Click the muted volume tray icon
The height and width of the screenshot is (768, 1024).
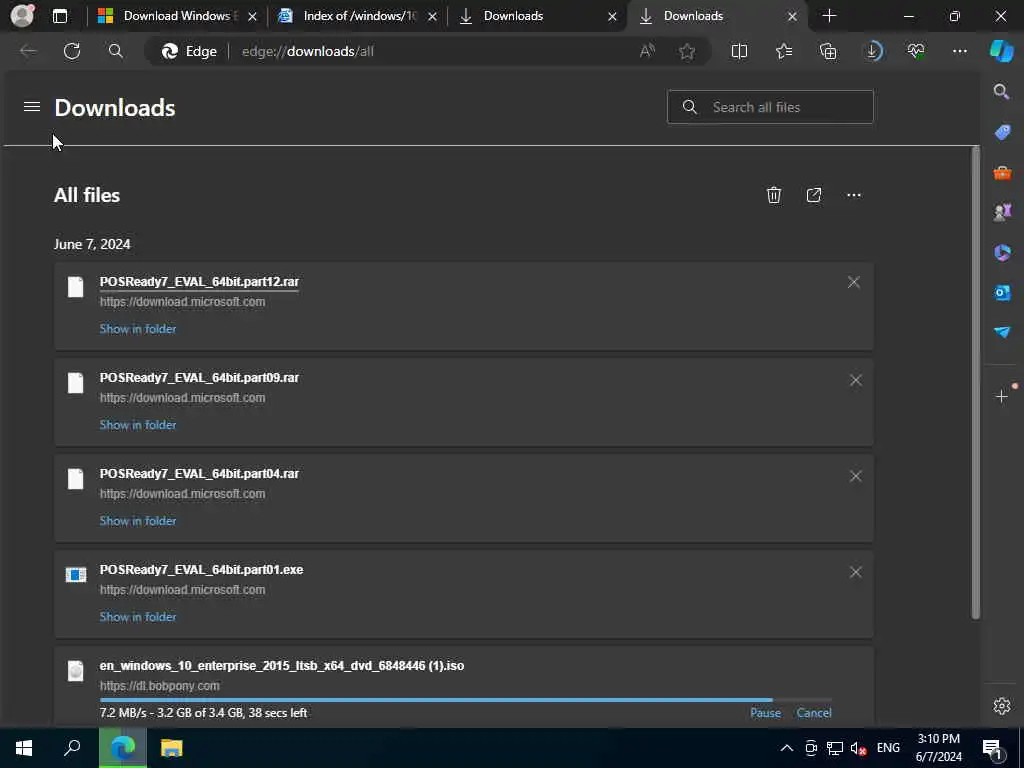click(858, 748)
